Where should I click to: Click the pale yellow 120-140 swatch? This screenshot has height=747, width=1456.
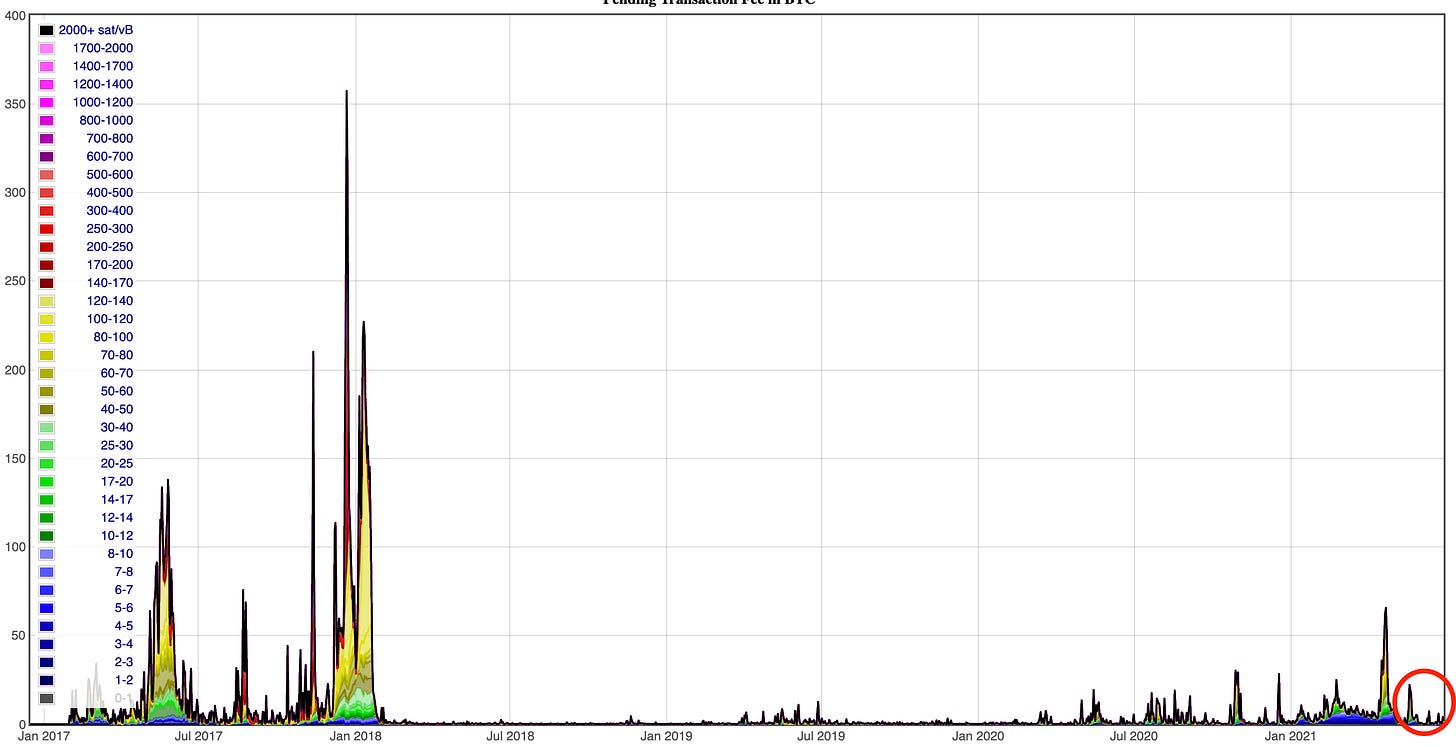point(46,301)
